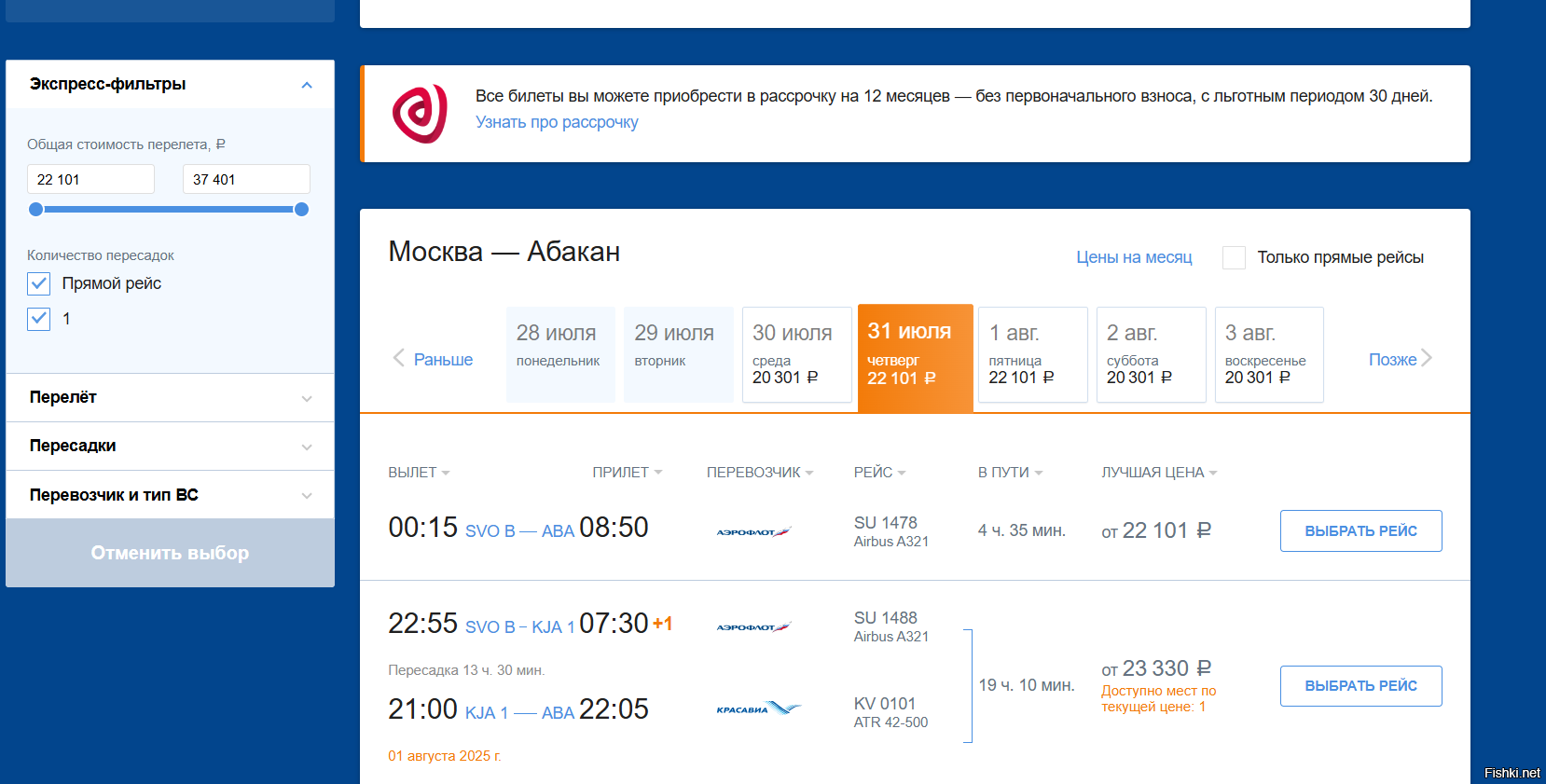Image resolution: width=1546 pixels, height=784 pixels.
Task: Click the KrasAvia logo for flight KV 0101
Action: click(x=758, y=708)
